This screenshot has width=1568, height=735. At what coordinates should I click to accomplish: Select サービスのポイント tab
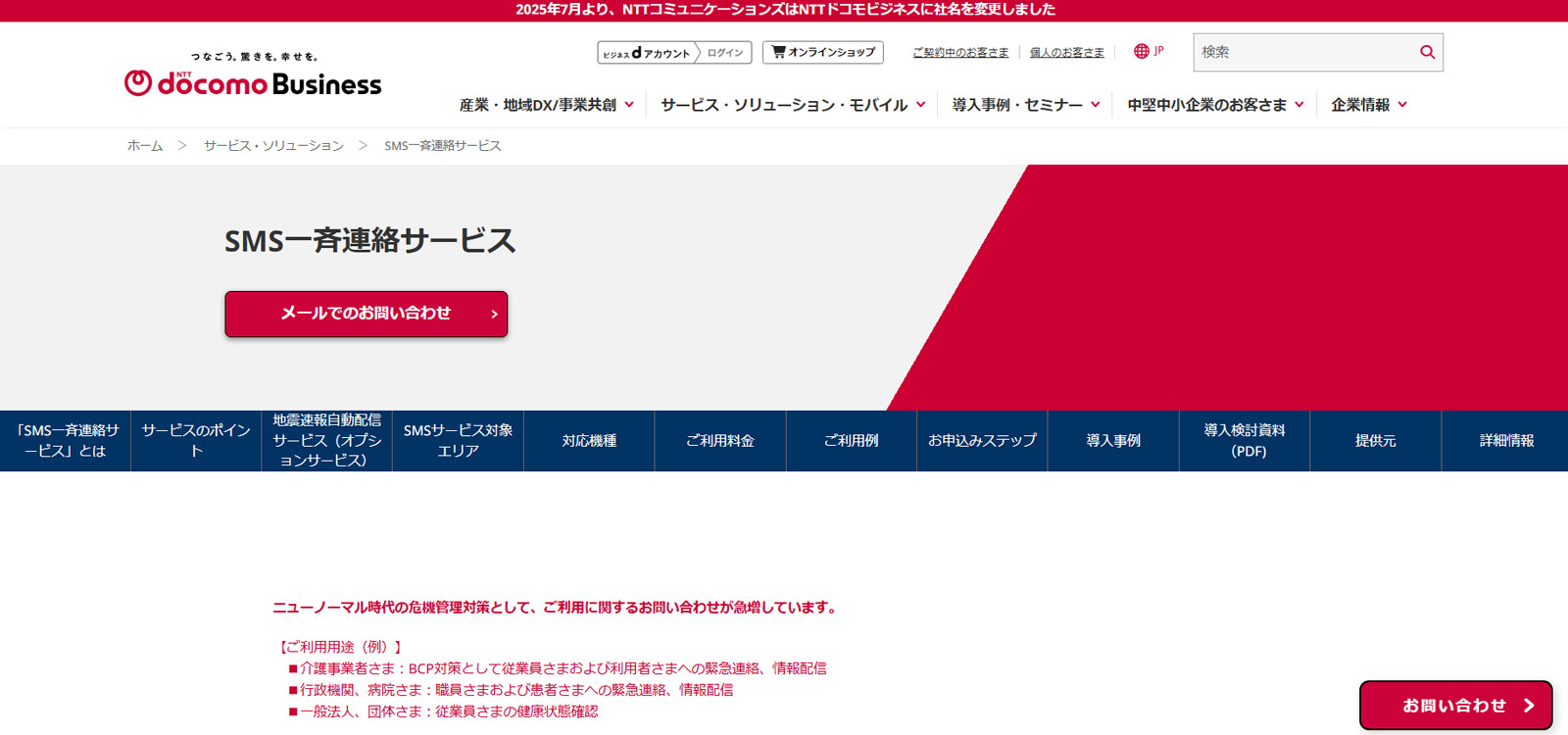click(x=196, y=441)
